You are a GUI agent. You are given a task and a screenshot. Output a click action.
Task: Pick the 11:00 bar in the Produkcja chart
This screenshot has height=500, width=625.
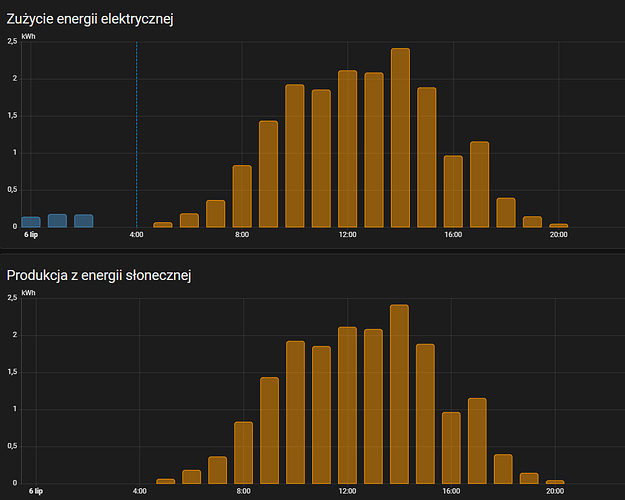321,415
